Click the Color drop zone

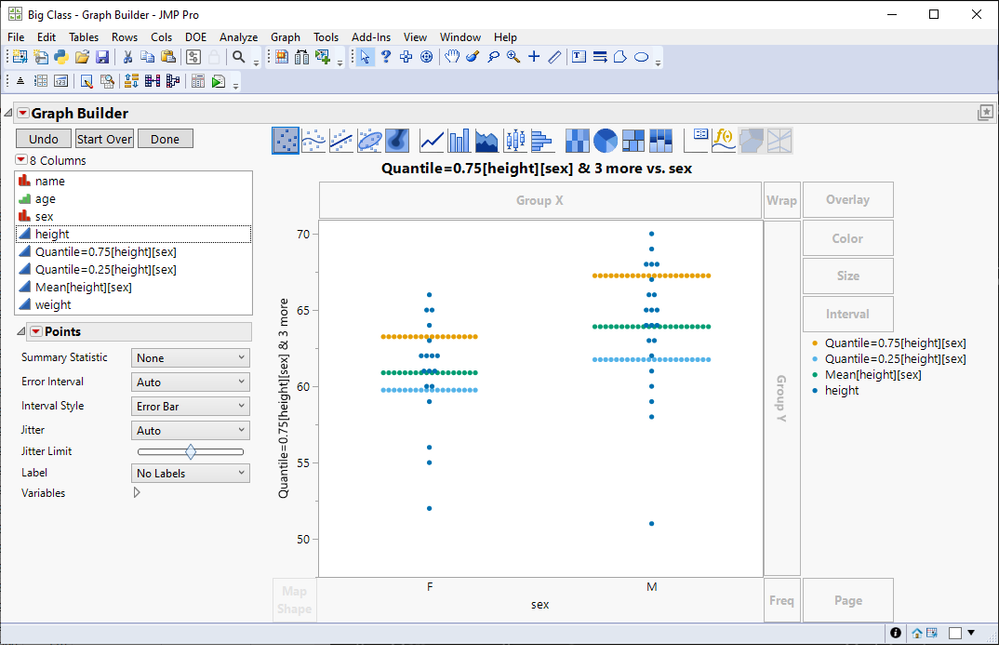(848, 238)
